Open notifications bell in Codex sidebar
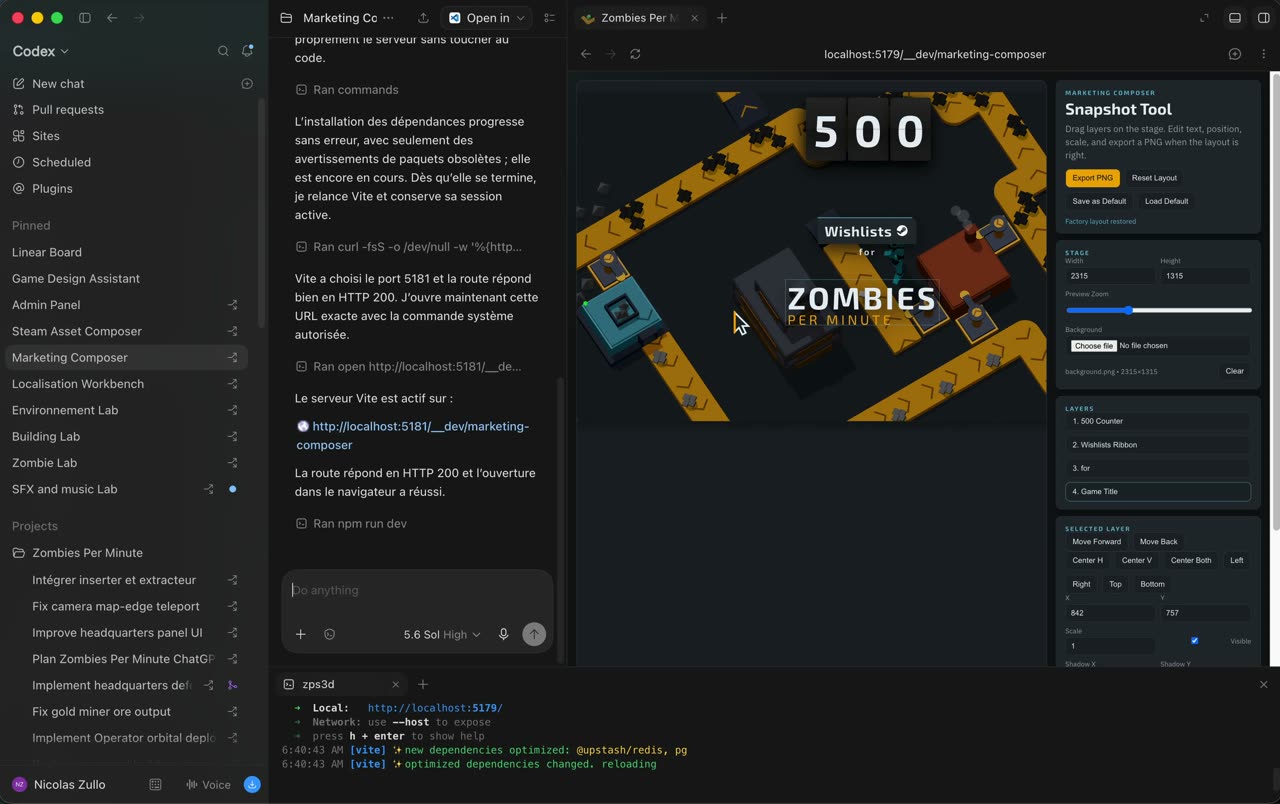1280x804 pixels. tap(247, 51)
